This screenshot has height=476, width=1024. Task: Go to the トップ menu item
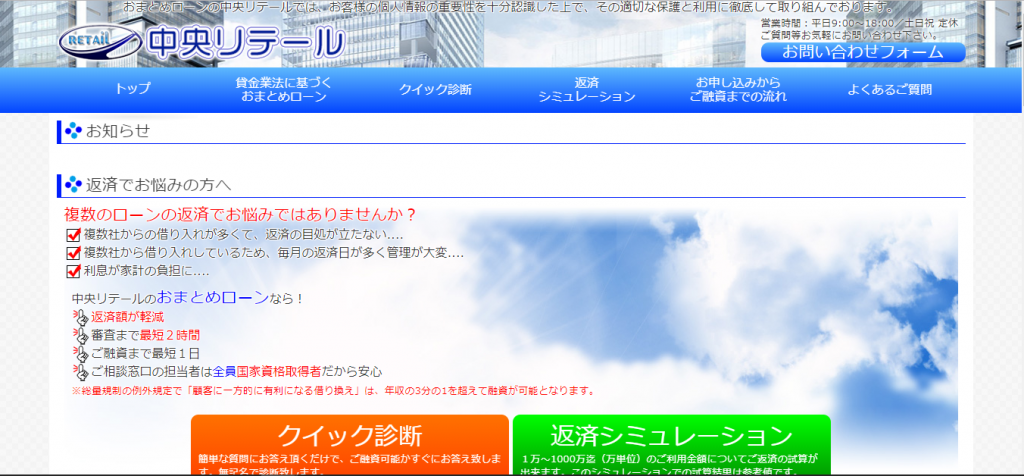coord(133,89)
